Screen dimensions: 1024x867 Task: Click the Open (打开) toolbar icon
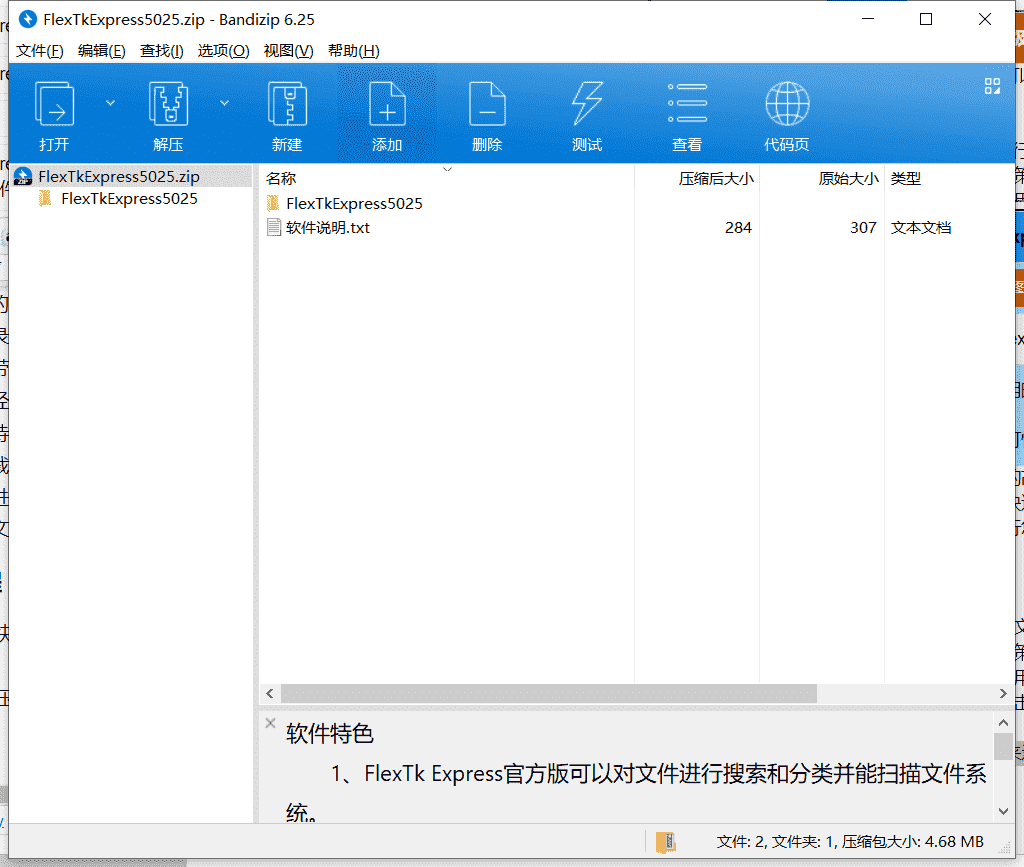(54, 104)
